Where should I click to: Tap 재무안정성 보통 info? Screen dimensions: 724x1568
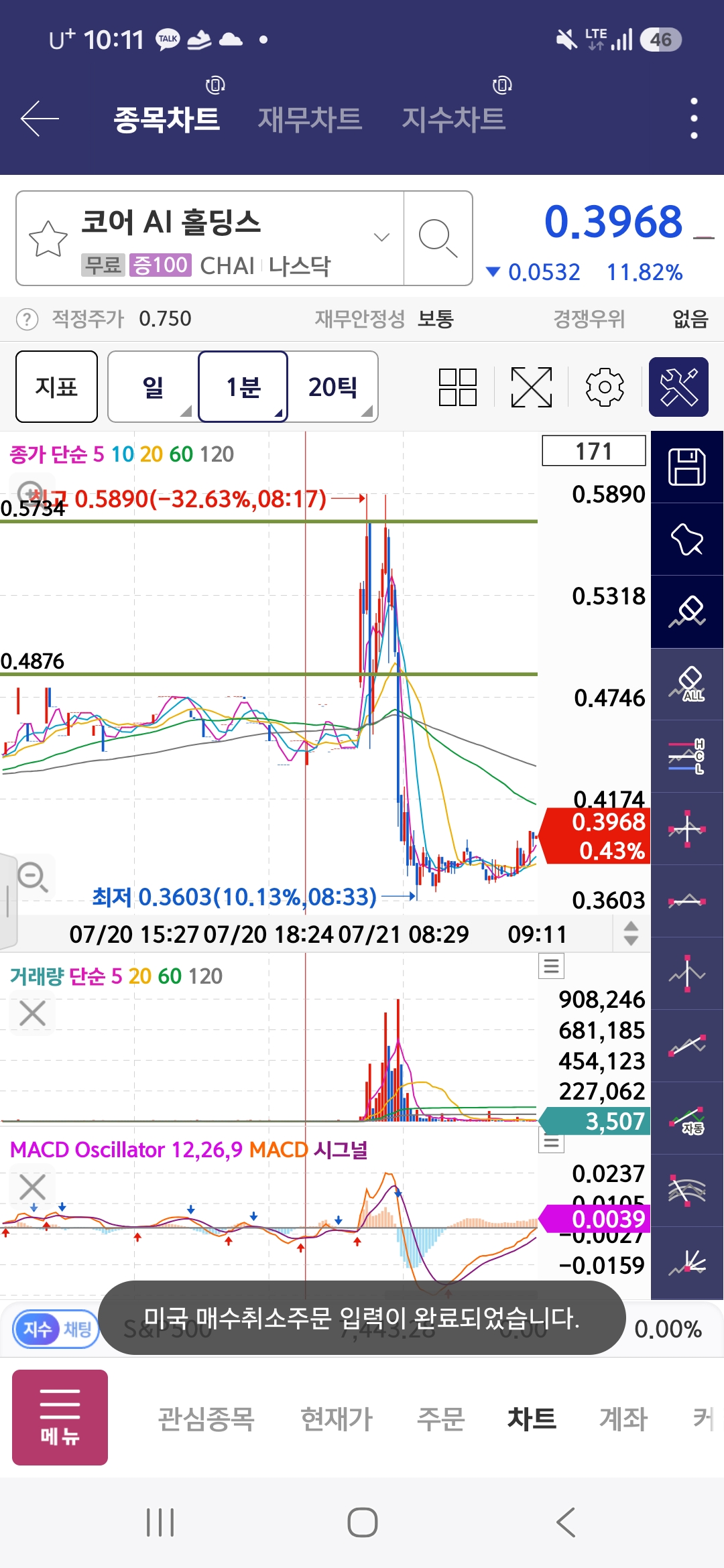click(x=384, y=319)
